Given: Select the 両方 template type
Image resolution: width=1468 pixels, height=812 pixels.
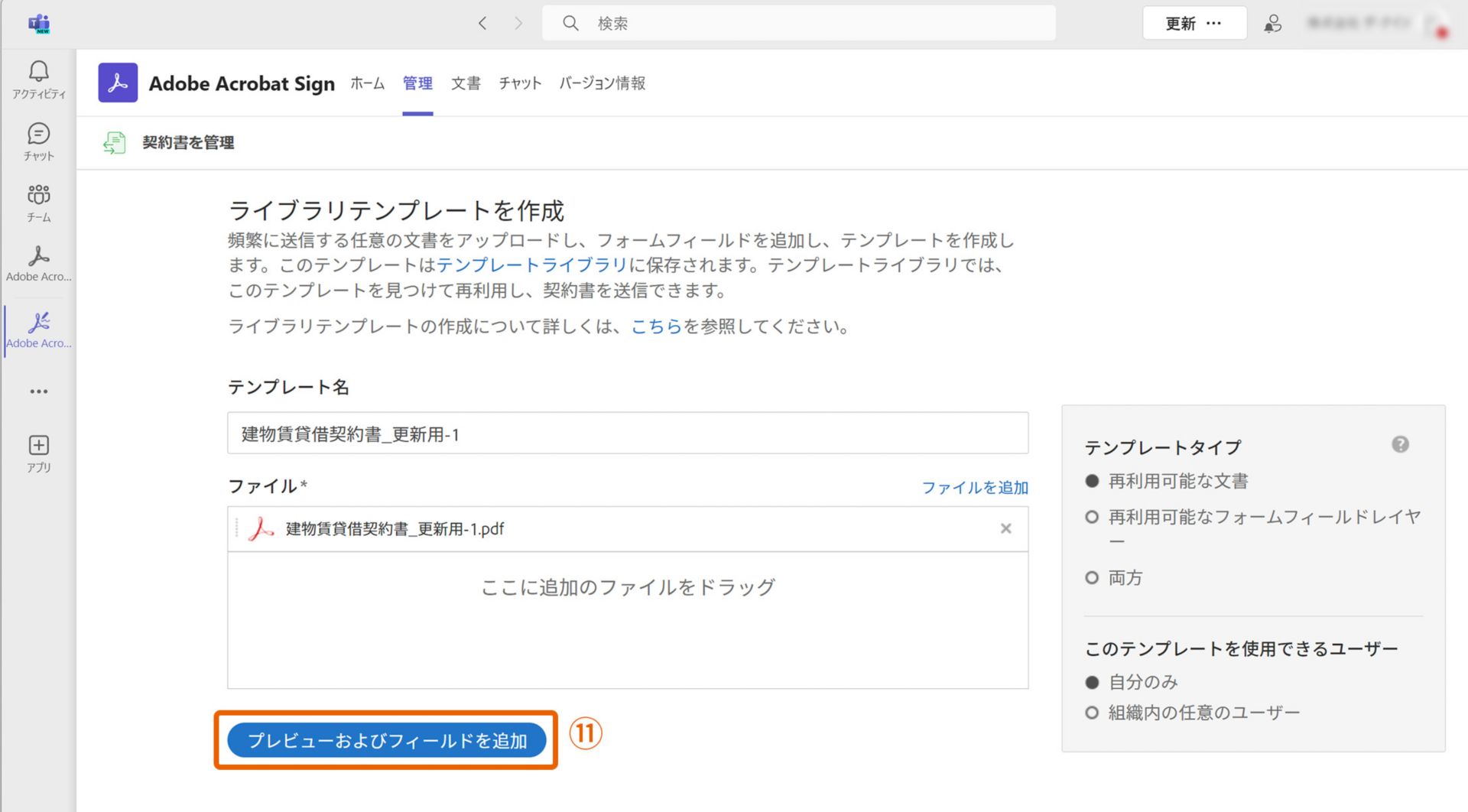Looking at the screenshot, I should [x=1092, y=578].
